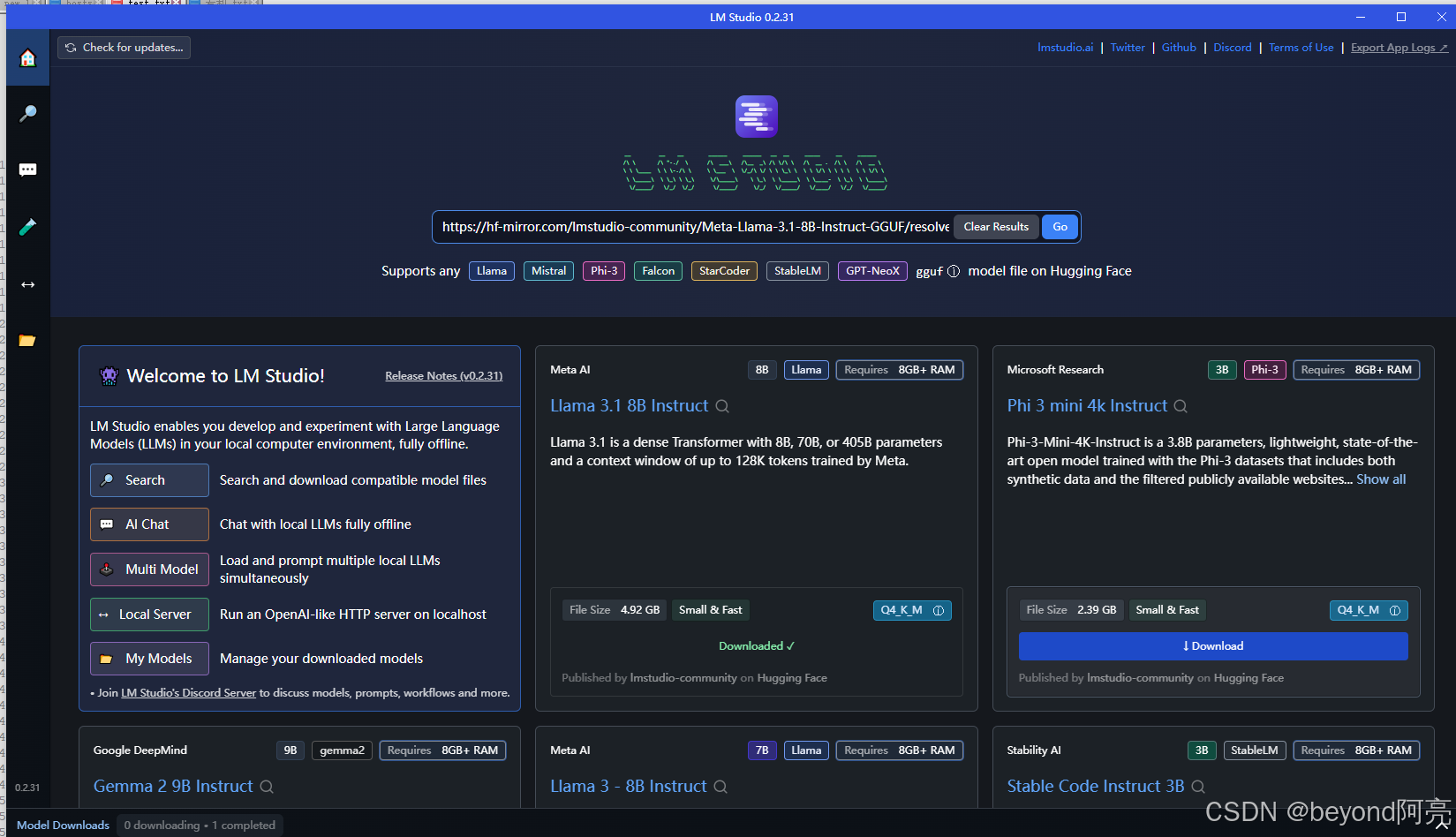
Task: Click the gguf info circle icon
Action: point(954,272)
